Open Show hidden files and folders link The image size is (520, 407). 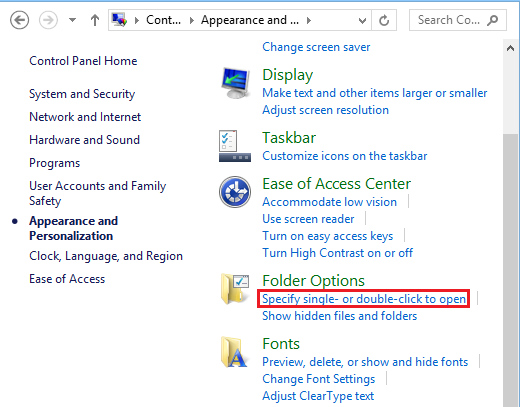coord(339,316)
